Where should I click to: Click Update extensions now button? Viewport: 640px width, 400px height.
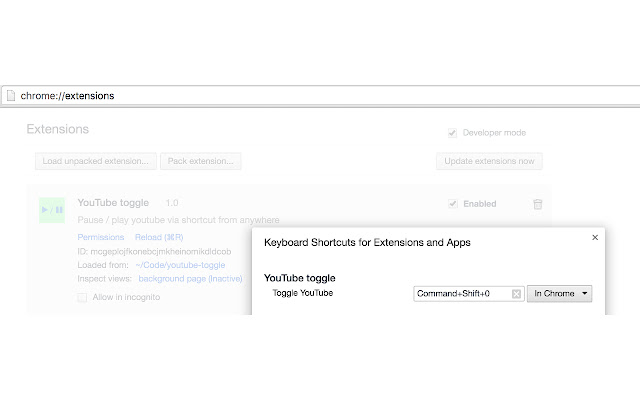click(x=489, y=161)
